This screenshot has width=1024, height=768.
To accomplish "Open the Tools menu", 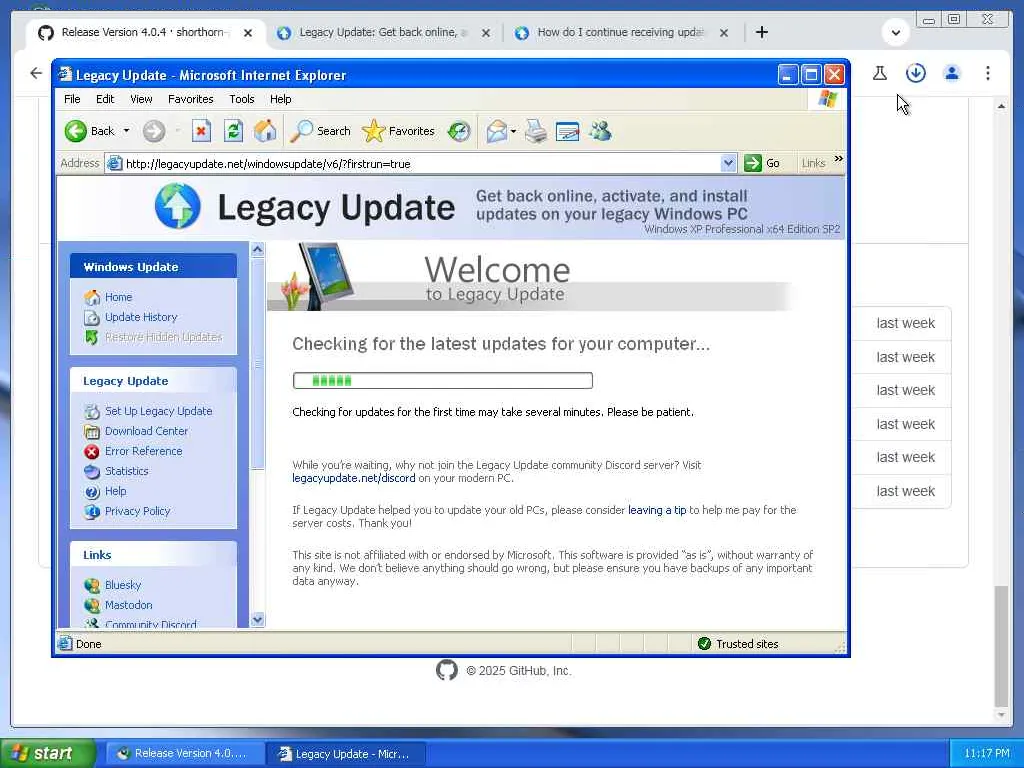I will pos(242,99).
